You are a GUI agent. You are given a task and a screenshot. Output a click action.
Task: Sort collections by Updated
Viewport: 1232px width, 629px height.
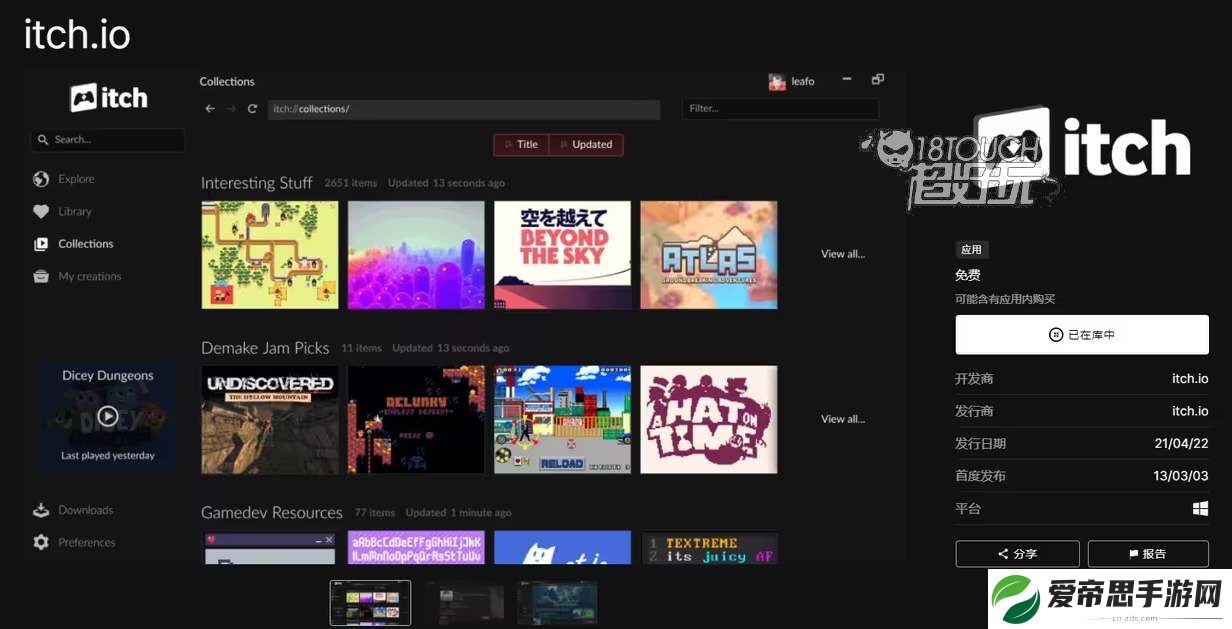(x=586, y=145)
